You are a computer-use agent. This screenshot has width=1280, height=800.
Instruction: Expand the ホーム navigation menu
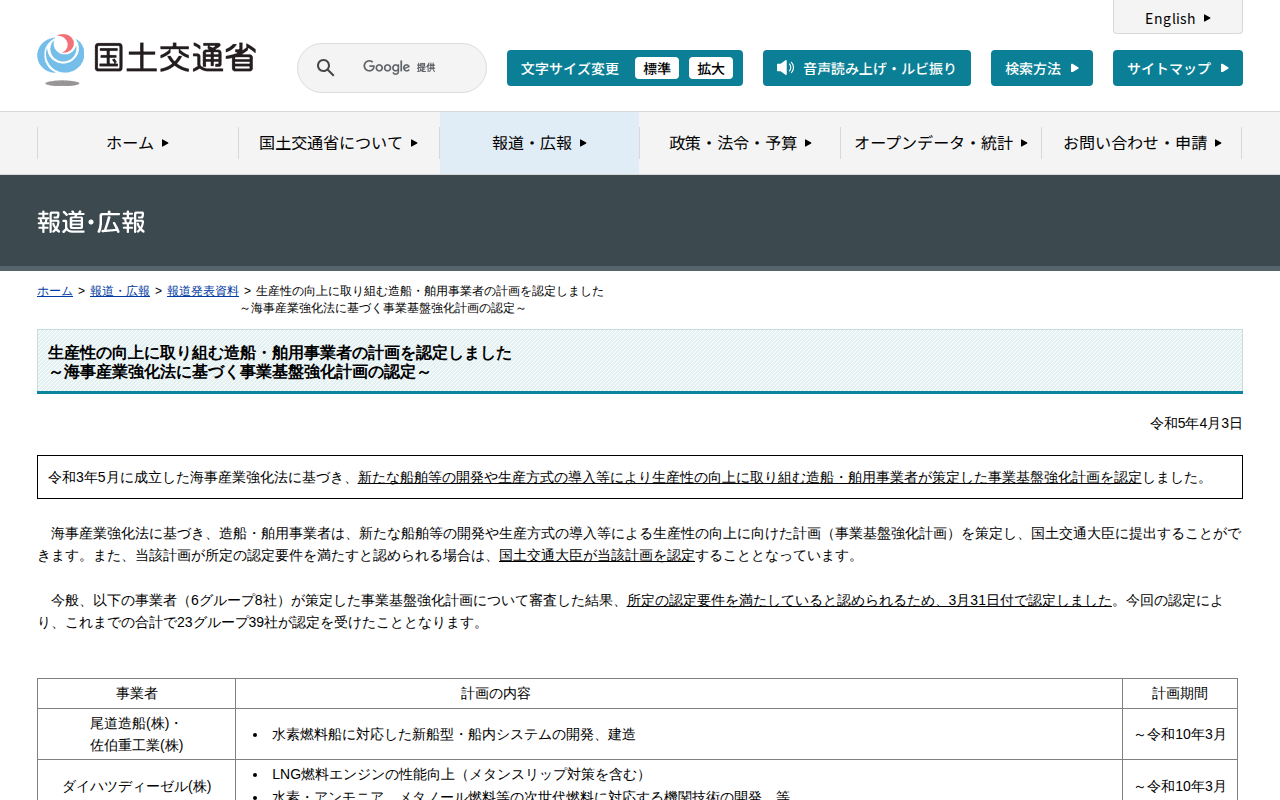click(x=138, y=143)
